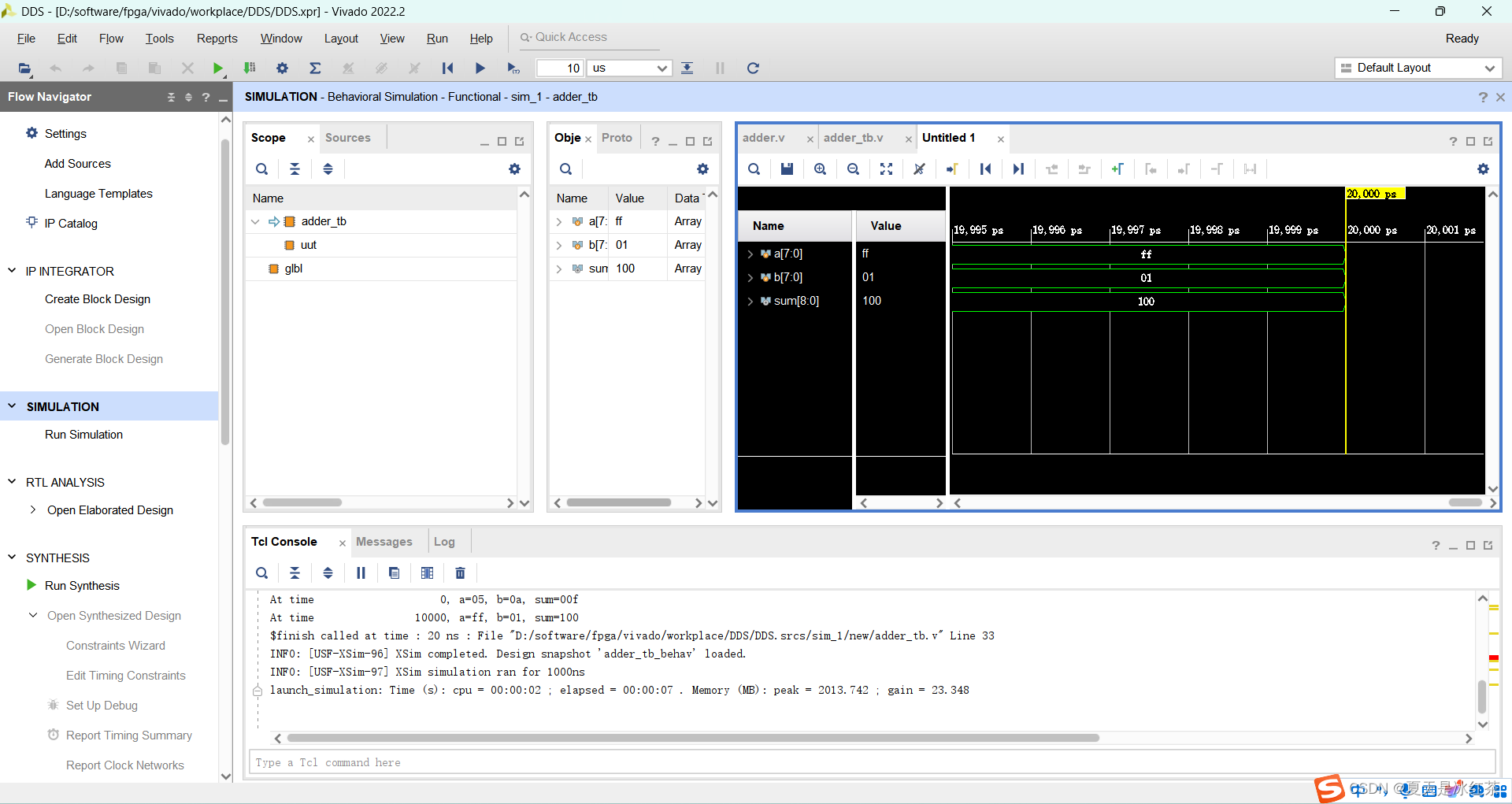Image resolution: width=1512 pixels, height=804 pixels.
Task: Click the Flow Navigator vertical scrollbar
Action: tap(225, 291)
